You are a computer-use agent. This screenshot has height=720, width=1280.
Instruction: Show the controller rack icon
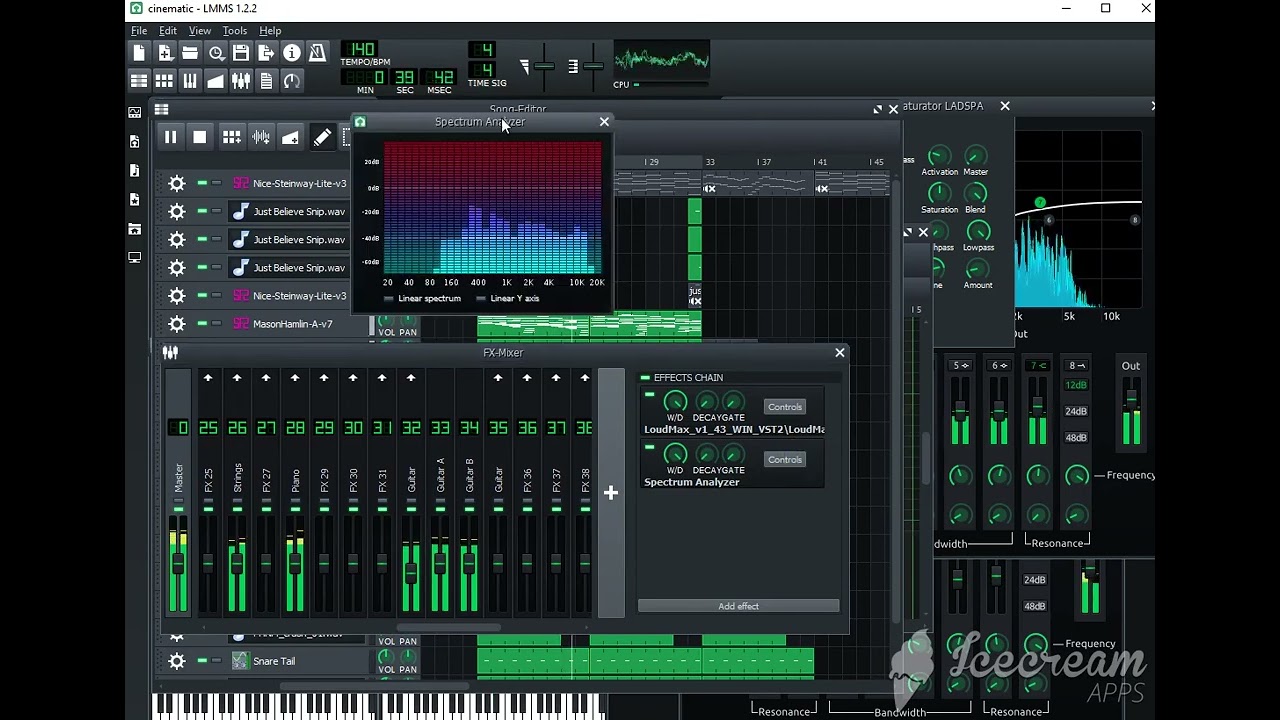[x=292, y=81]
